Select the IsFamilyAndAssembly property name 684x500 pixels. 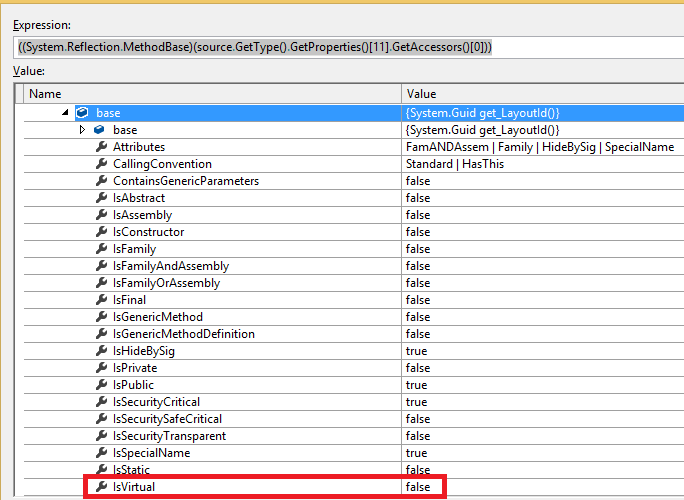click(x=171, y=266)
